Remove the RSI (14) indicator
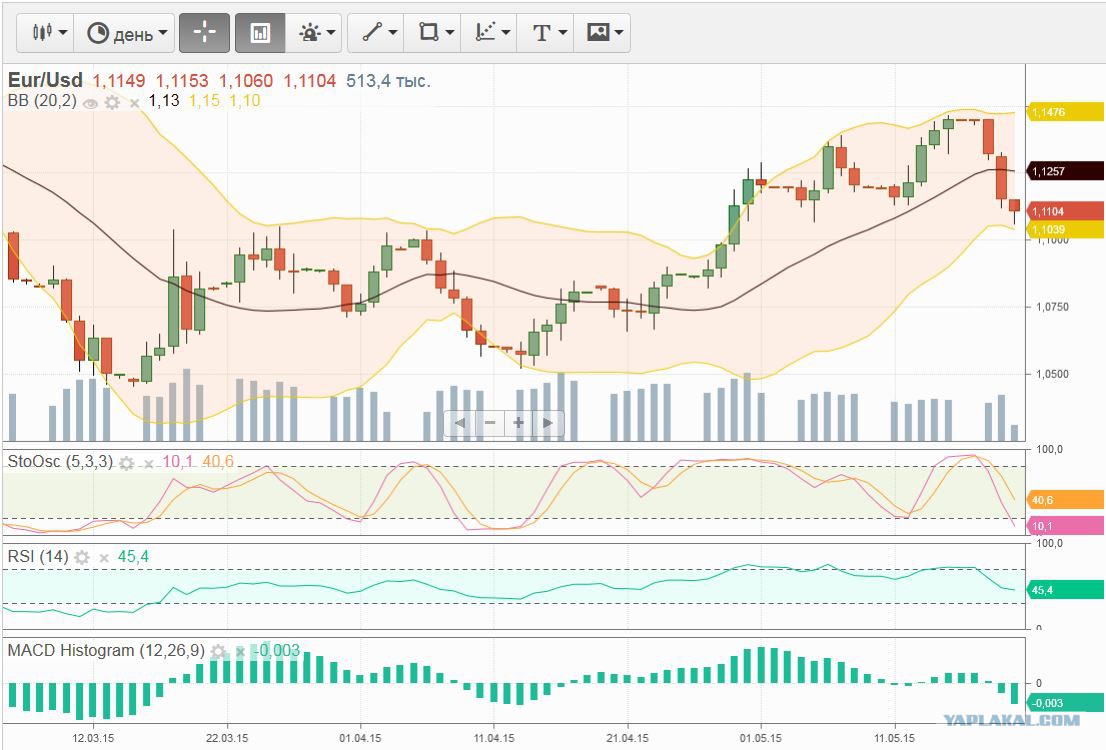This screenshot has height=750, width=1106. click(x=104, y=558)
